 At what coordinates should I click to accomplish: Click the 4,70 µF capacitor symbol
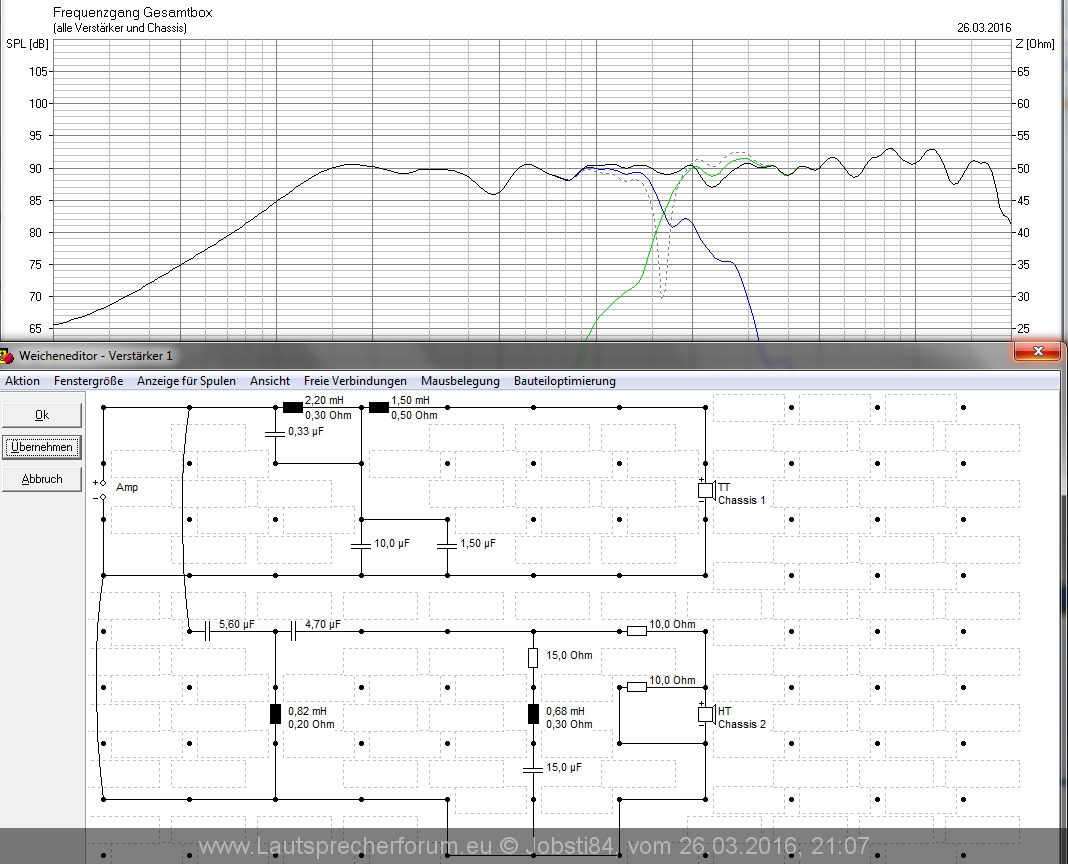coord(293,630)
